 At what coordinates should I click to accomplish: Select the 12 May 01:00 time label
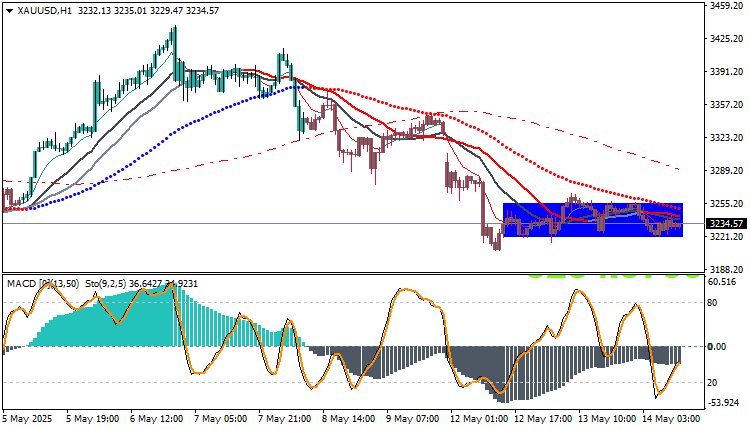tap(479, 419)
